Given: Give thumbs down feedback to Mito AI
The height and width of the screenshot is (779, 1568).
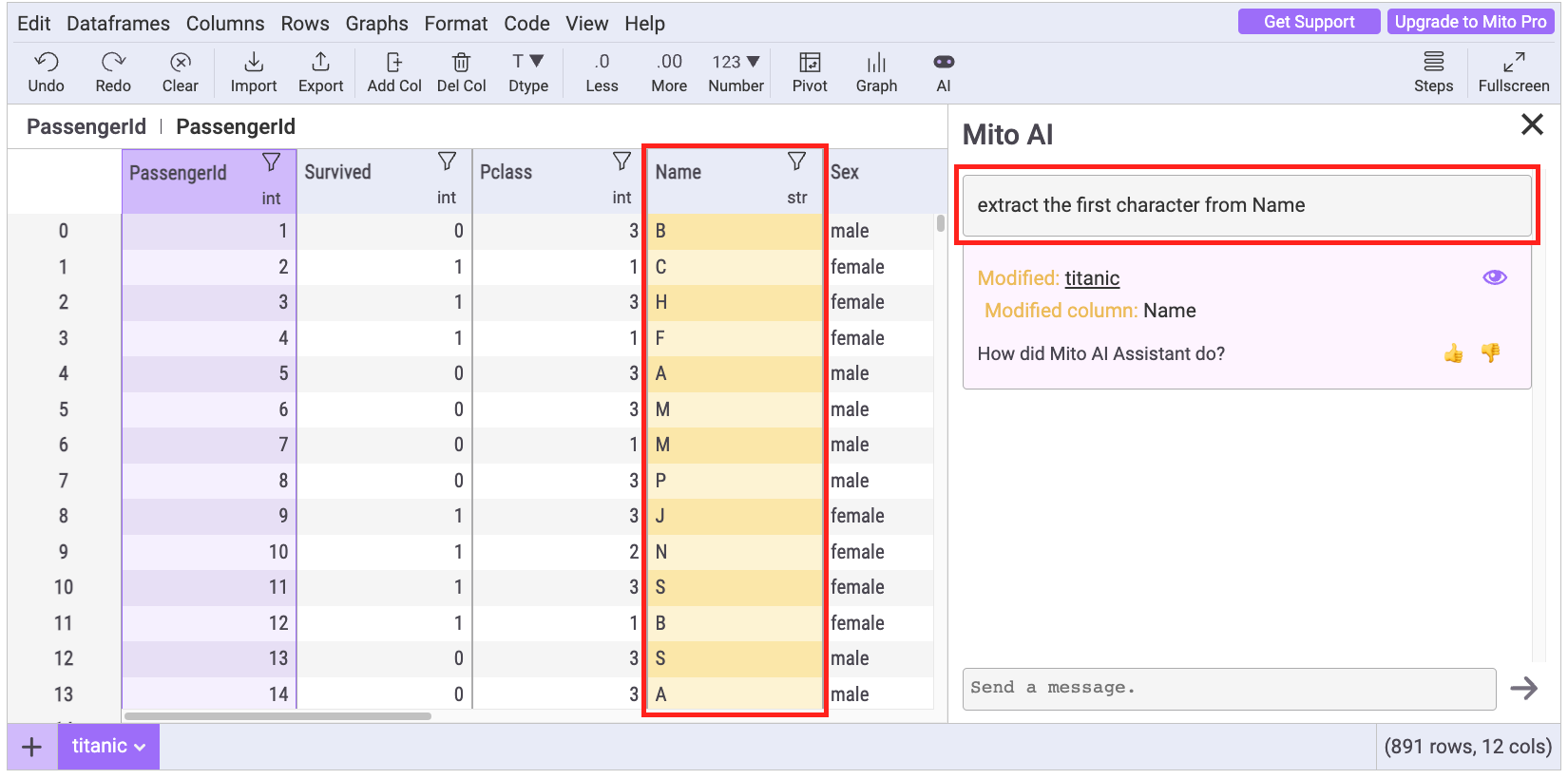Looking at the screenshot, I should tap(1490, 353).
